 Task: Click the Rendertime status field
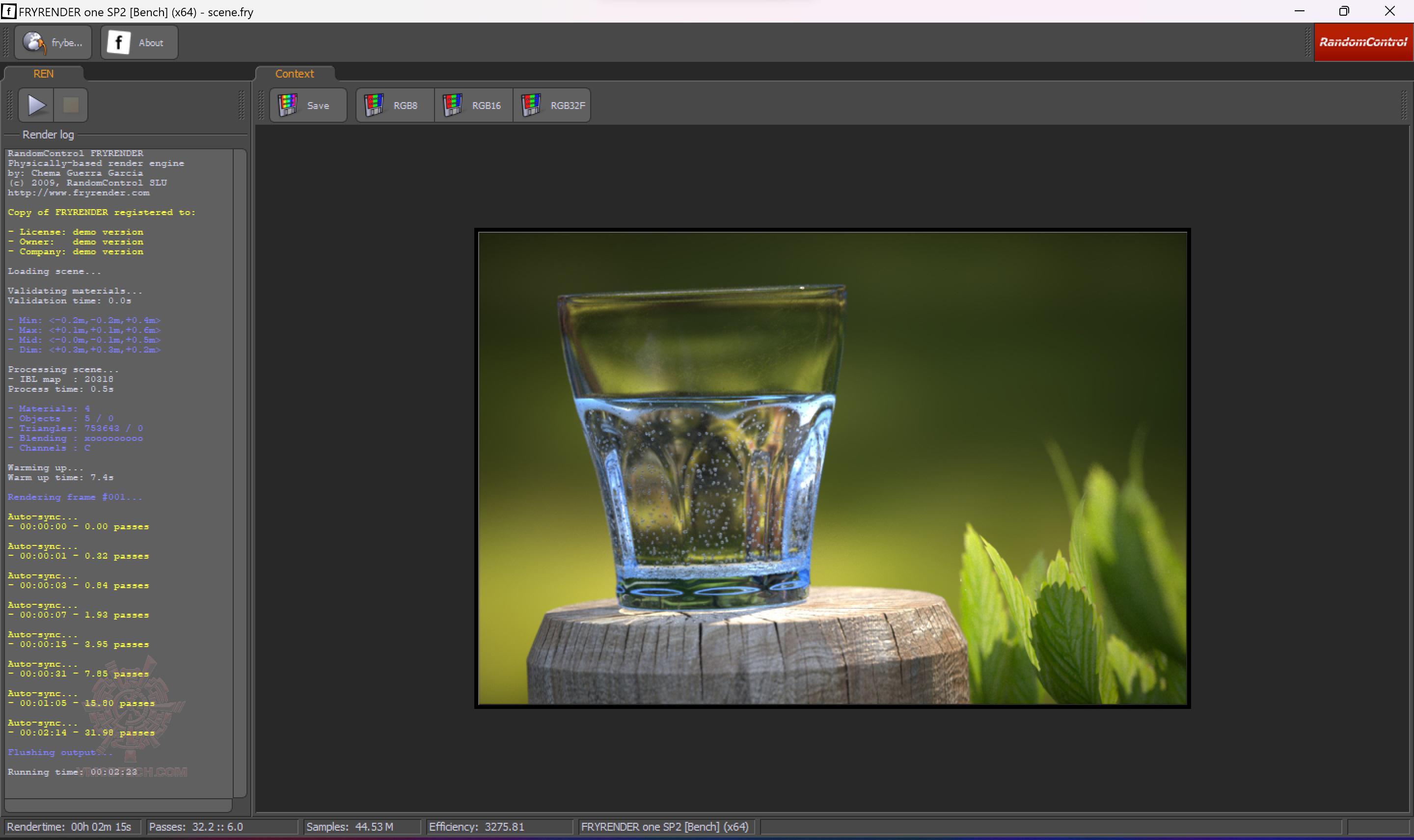click(70, 827)
